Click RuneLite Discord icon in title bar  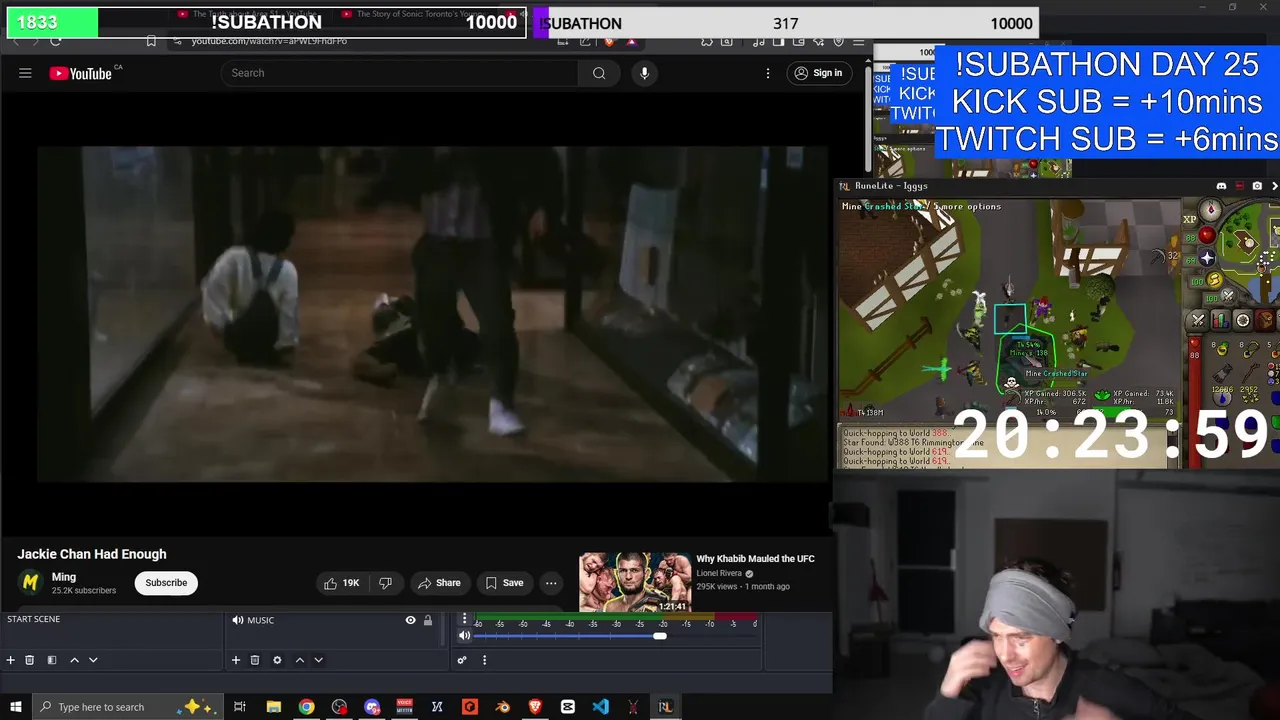1221,186
